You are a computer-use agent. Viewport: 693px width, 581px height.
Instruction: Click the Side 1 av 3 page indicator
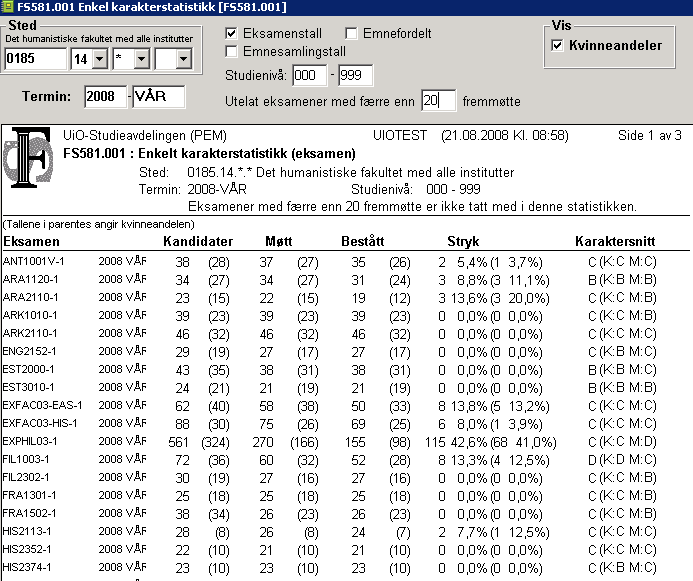[x=650, y=135]
